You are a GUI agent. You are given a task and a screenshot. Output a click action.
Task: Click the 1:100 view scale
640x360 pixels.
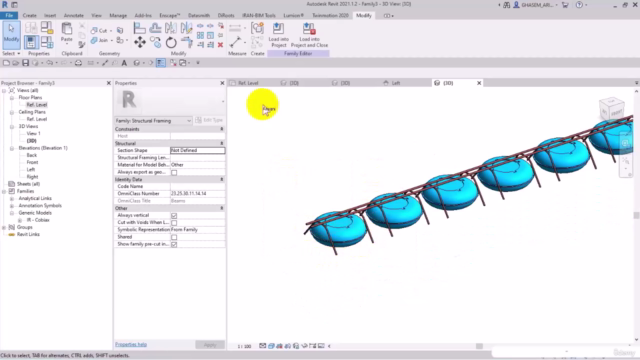click(x=244, y=346)
